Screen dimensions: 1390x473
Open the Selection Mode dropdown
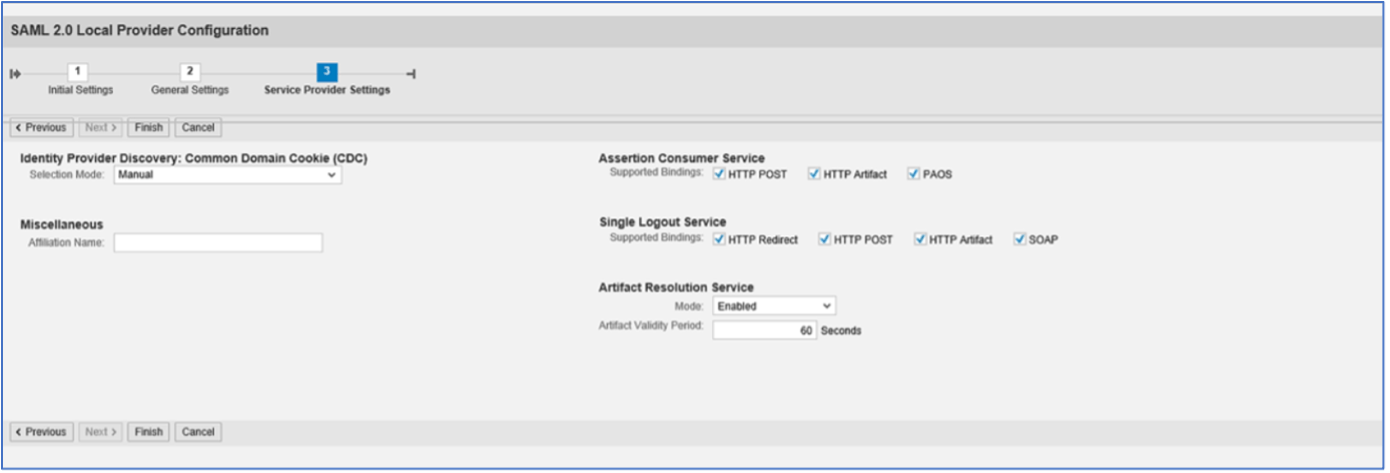[x=227, y=175]
